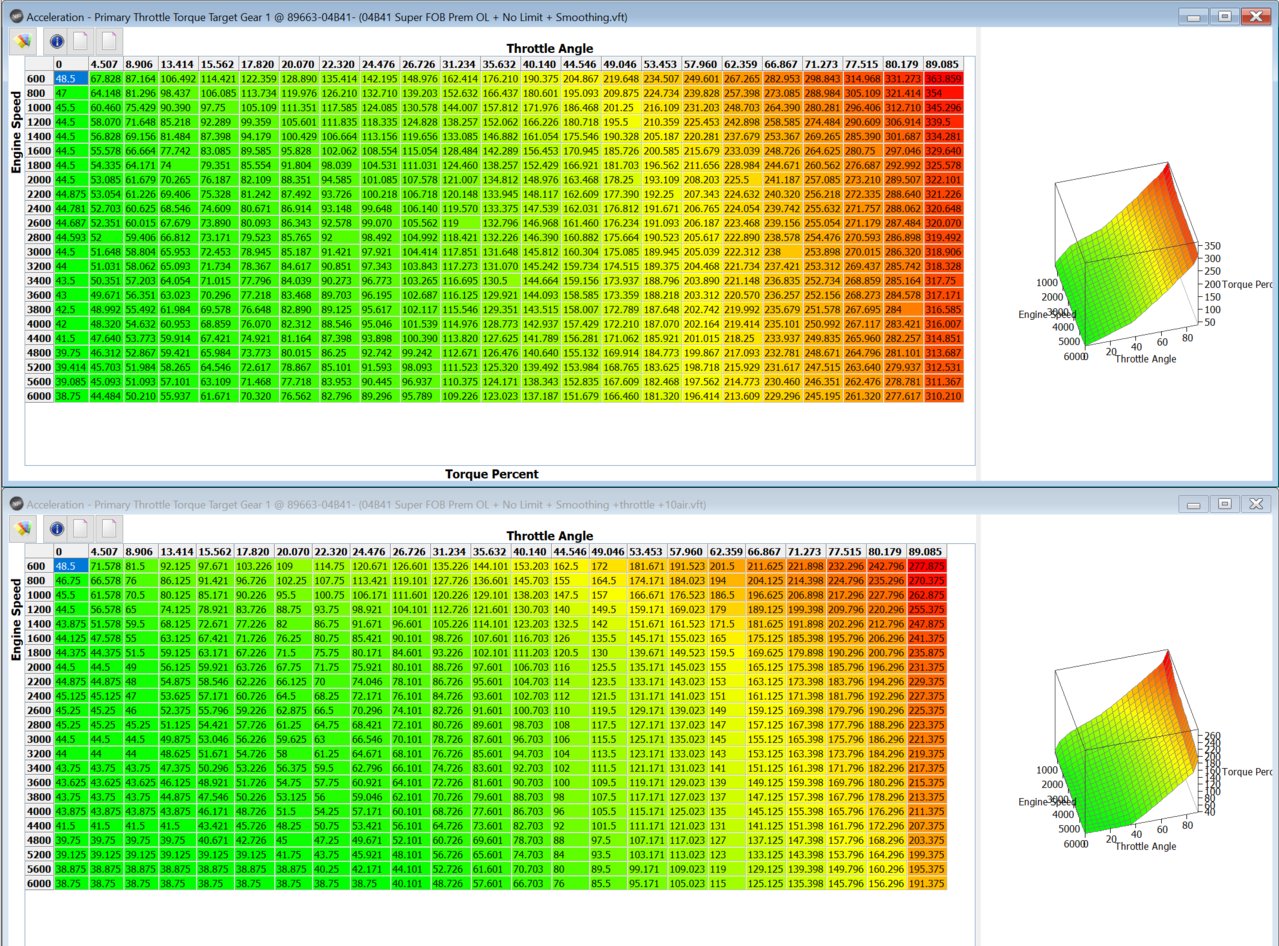The width and height of the screenshot is (1279, 946).
Task: Open the blue info icon in the bottom window
Action: pos(56,527)
